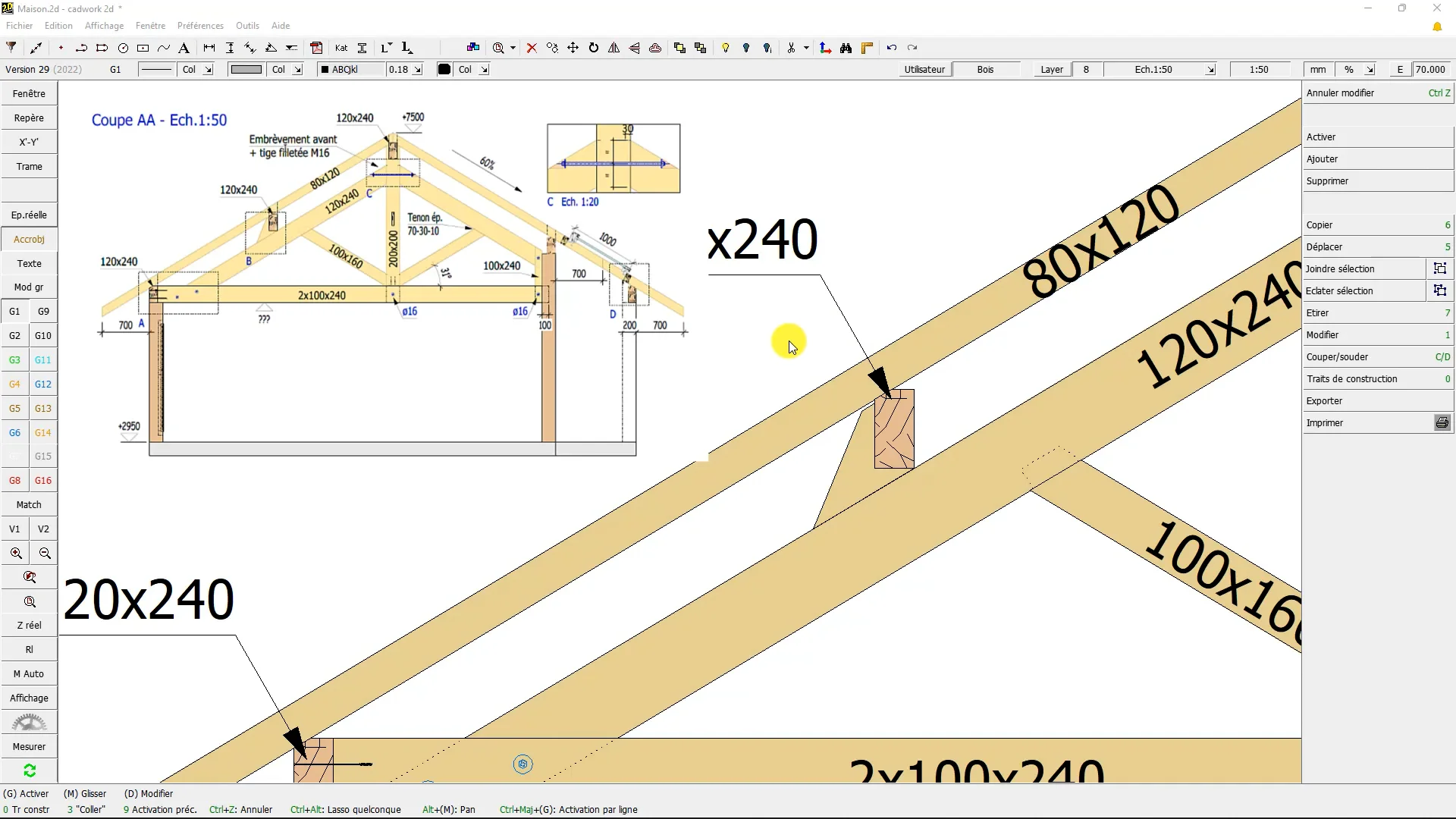Click the Undo arrow in the toolbar
This screenshot has height=819, width=1456.
point(893,48)
